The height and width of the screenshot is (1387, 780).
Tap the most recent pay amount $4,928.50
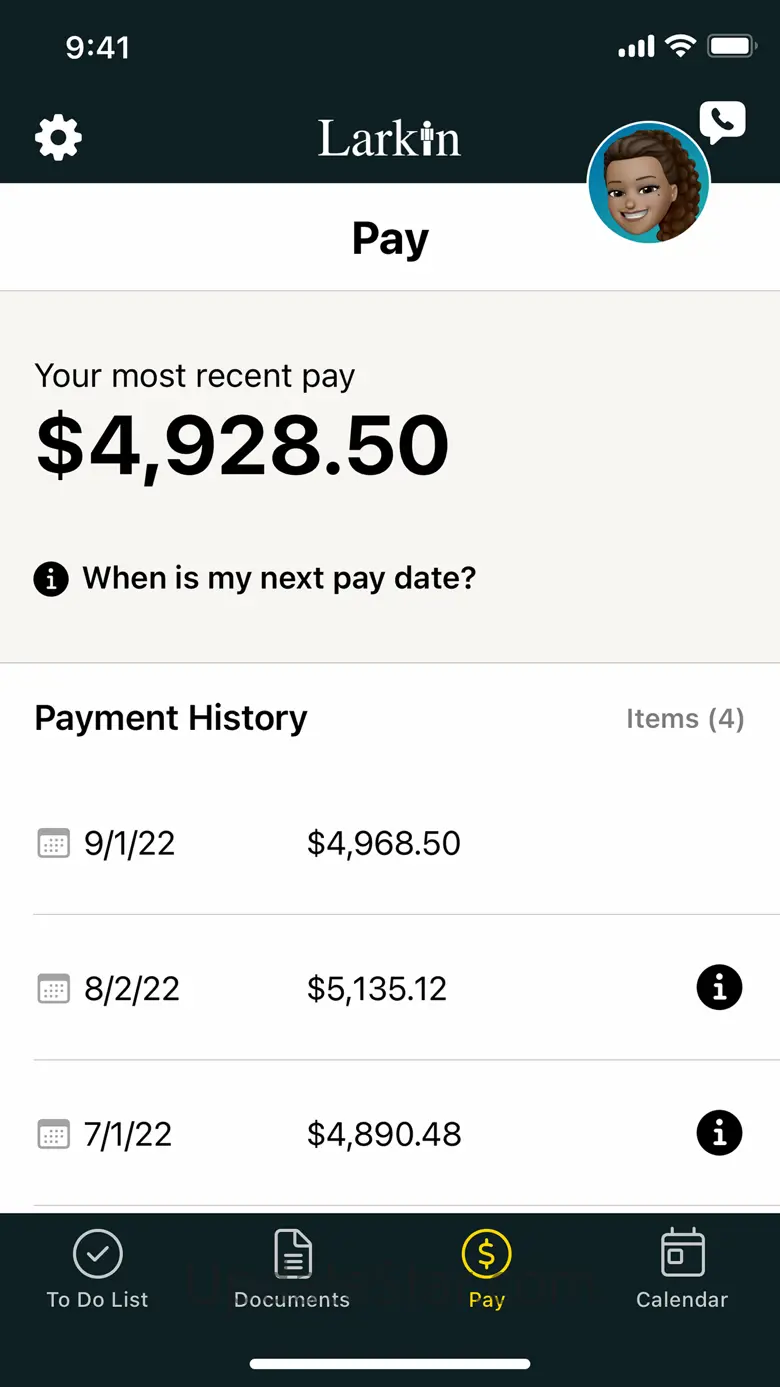(243, 446)
